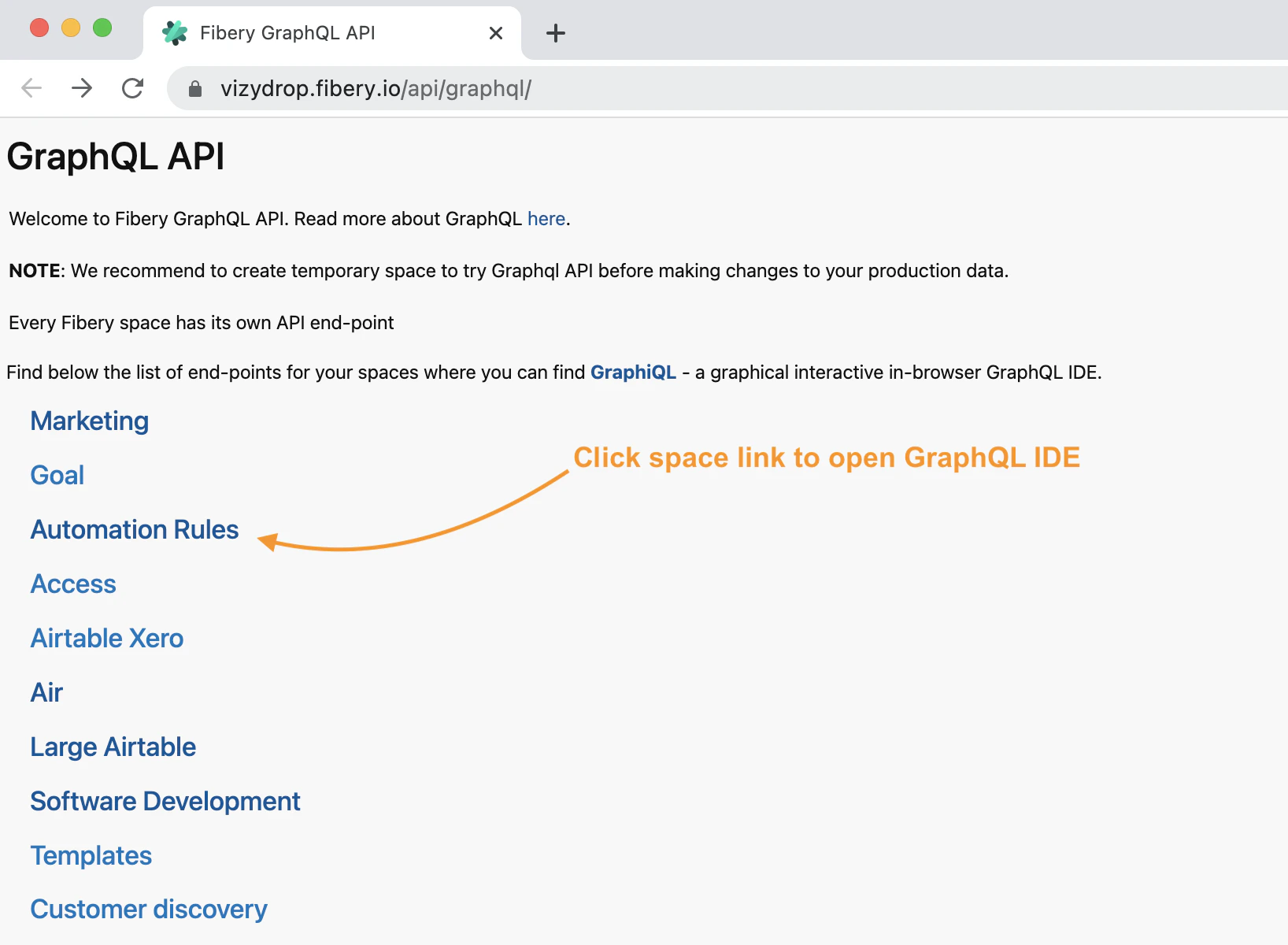The width and height of the screenshot is (1288, 945).
Task: Select the Fibery GraphQL API tab
Action: pos(332,33)
